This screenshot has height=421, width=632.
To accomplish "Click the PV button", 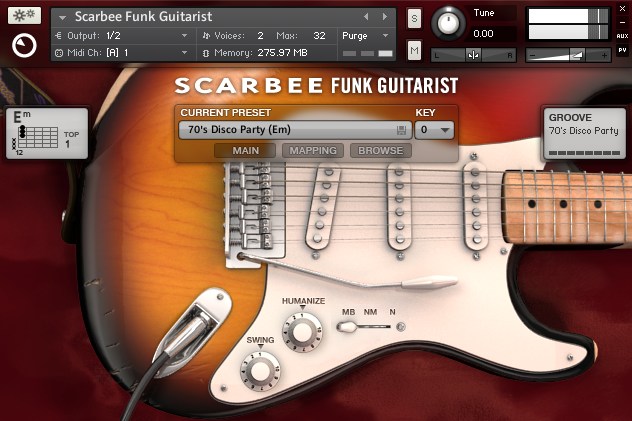I will point(622,51).
